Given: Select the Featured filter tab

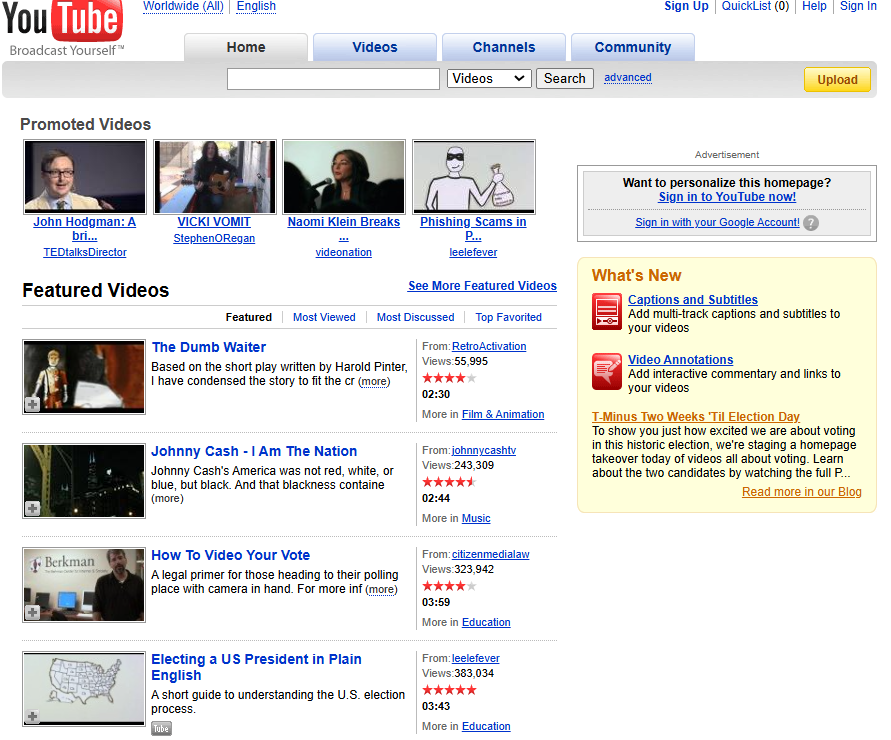Looking at the screenshot, I should [248, 317].
